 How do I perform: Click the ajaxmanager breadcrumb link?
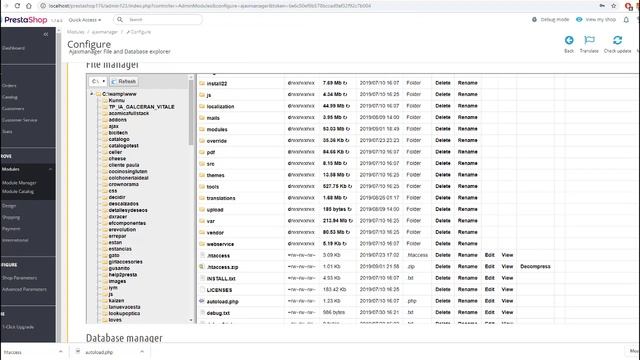pyautogui.click(x=104, y=32)
